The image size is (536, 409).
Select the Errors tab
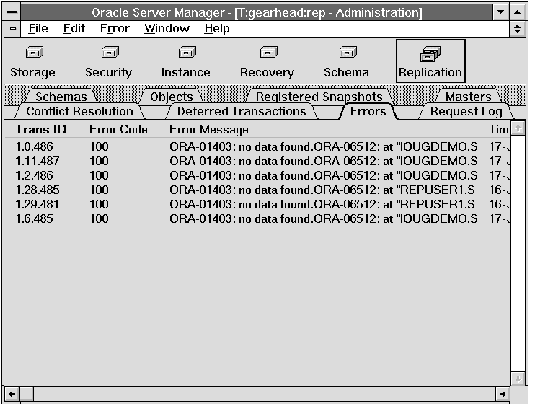368,111
